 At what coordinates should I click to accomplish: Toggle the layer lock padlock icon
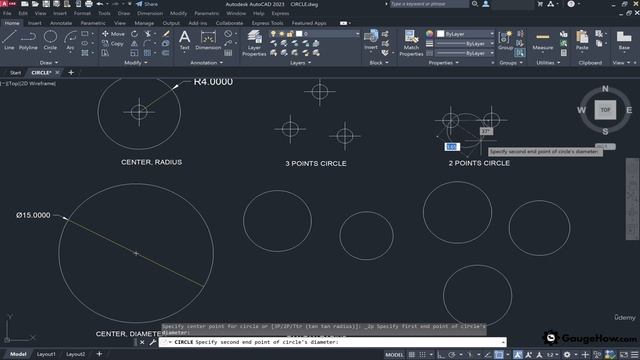290,34
